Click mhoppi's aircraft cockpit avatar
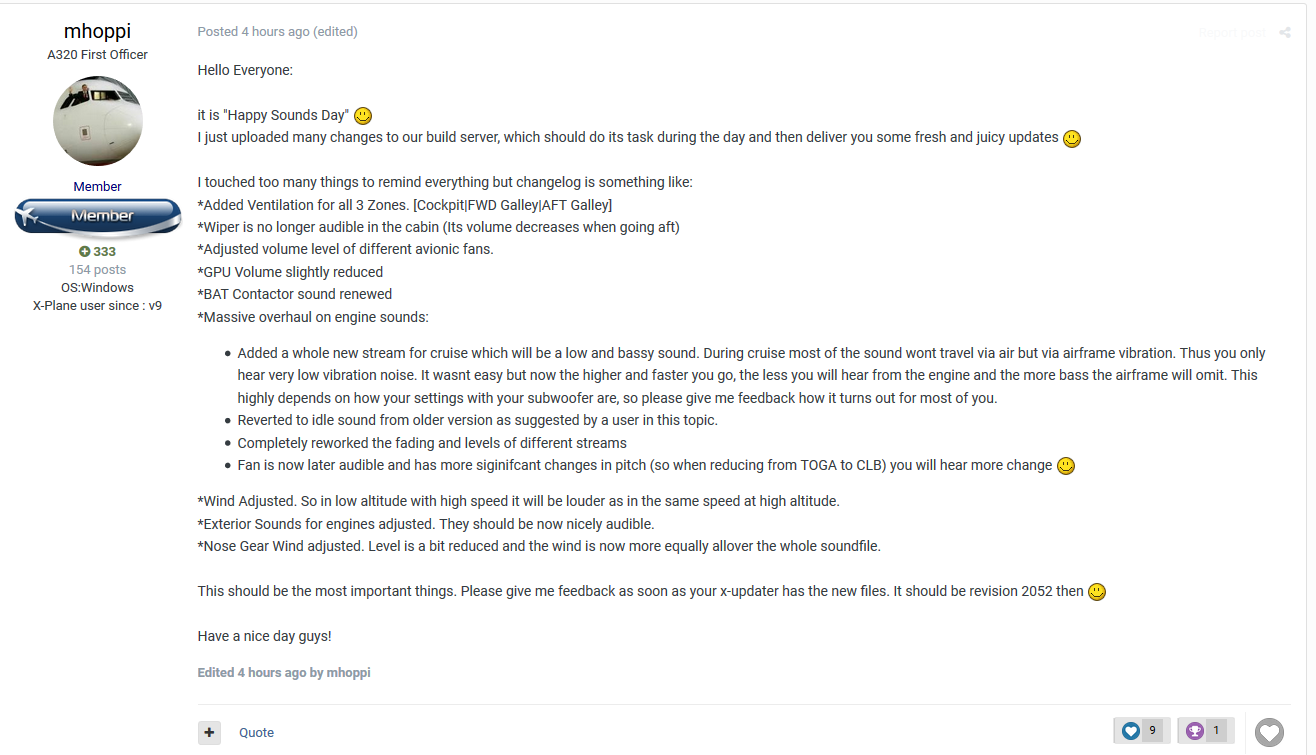Viewport: 1316px width, 755px height. [x=97, y=121]
